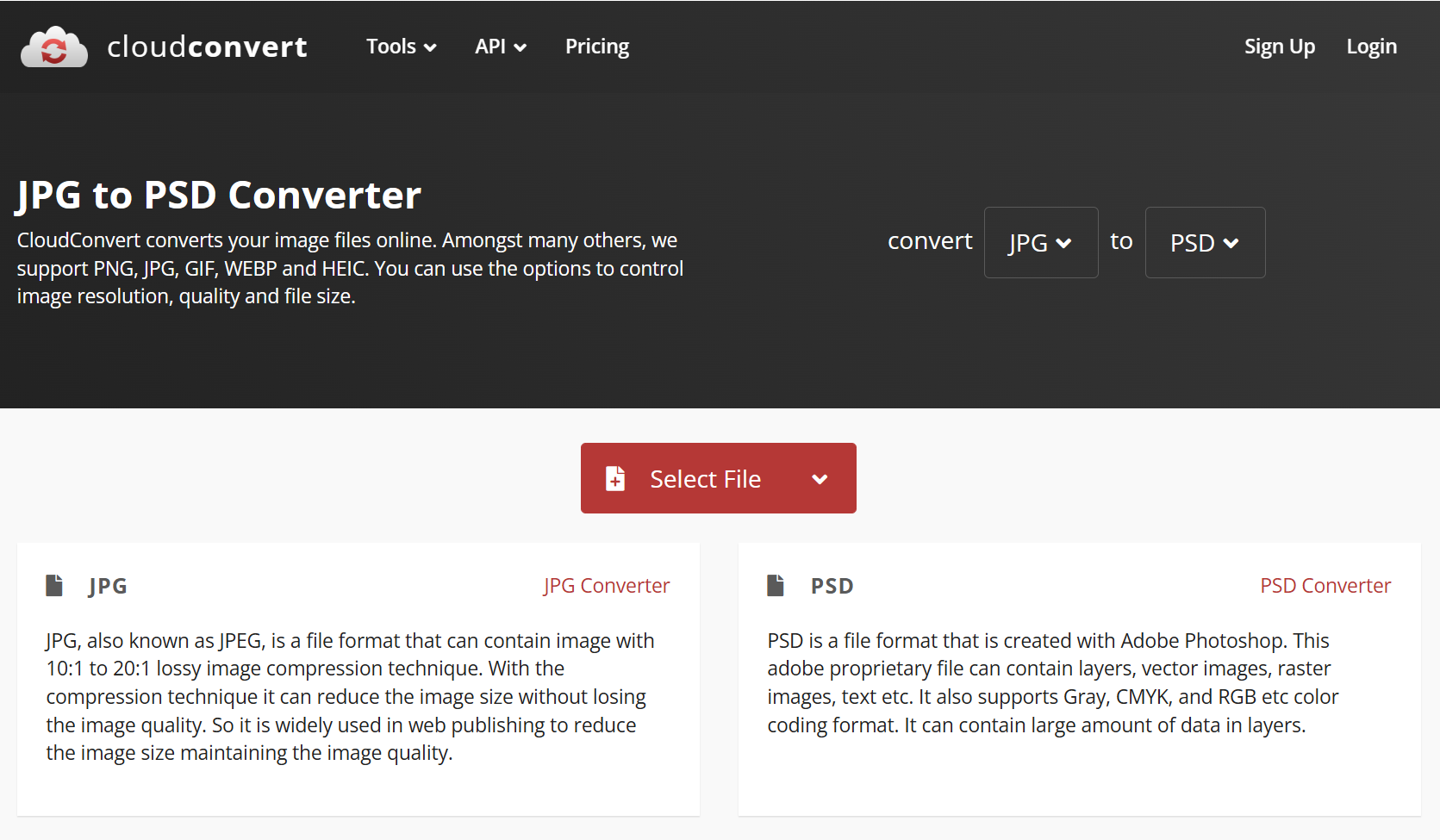Screen dimensions: 1440x840
Task: Open the JPG source format dropdown
Action: pyautogui.click(x=1040, y=243)
